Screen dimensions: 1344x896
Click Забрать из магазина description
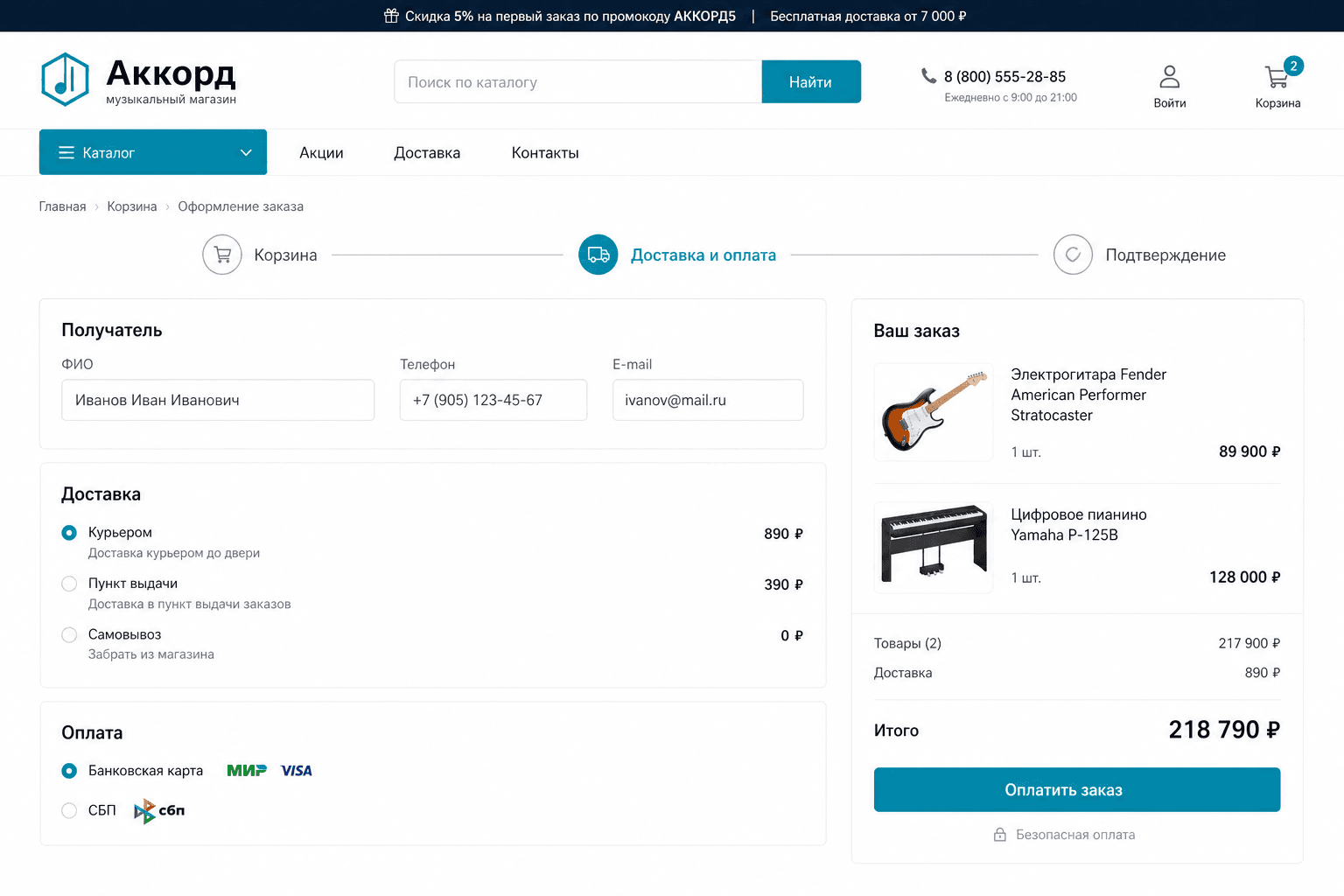click(x=151, y=654)
